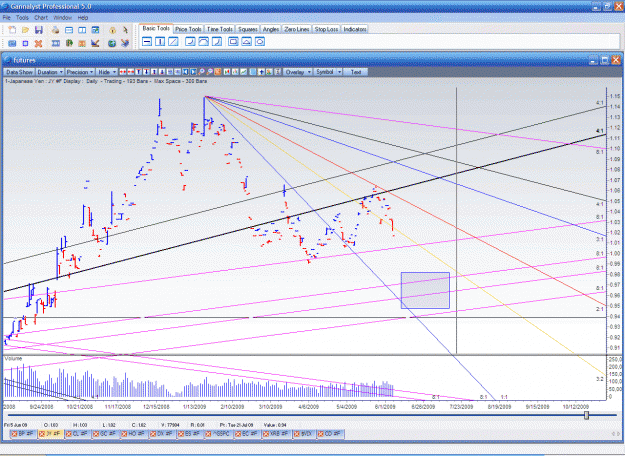Switch to the CD #F chart tab
This screenshot has height=456, width=625.
click(329, 434)
